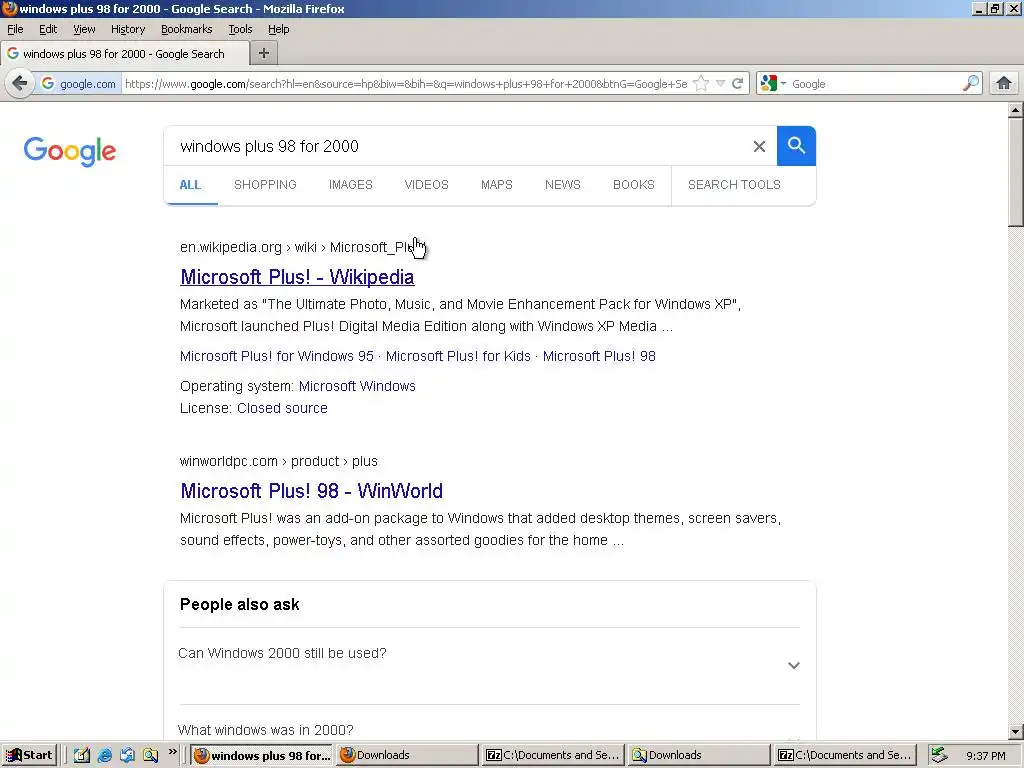
Task: Select the All results tab
Action: 190,185
